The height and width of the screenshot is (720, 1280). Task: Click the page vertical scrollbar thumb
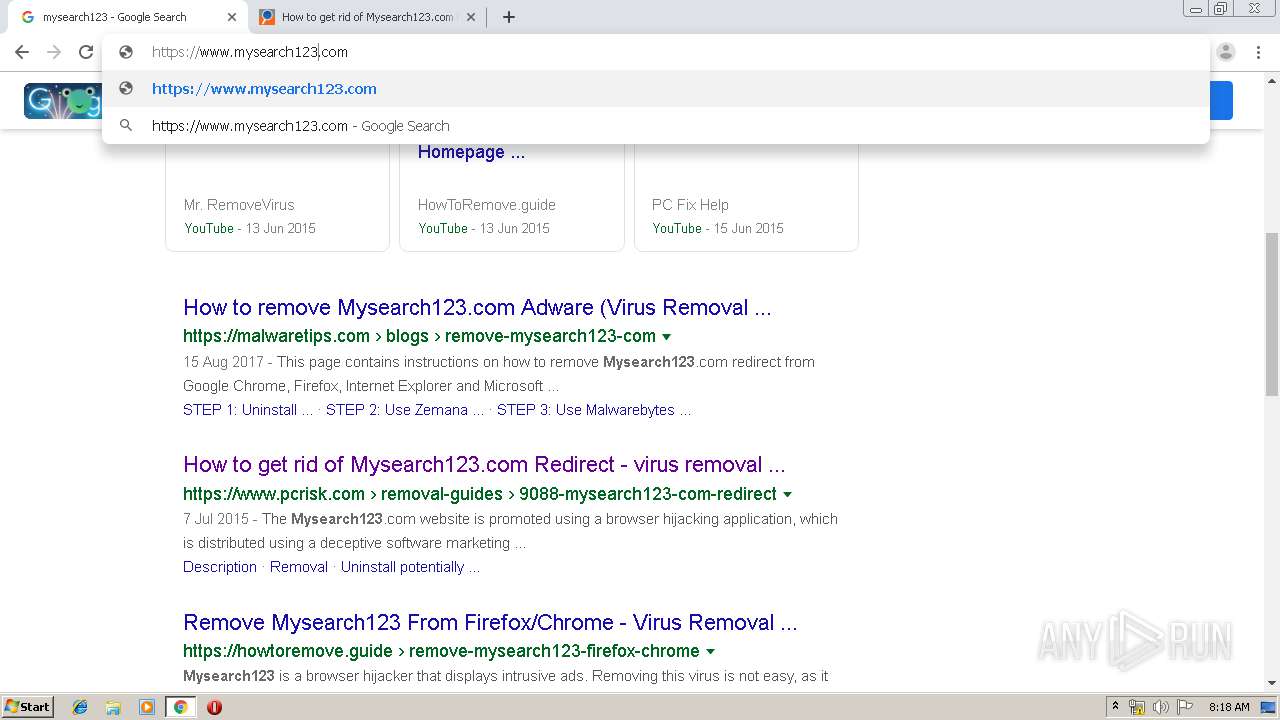click(x=1271, y=313)
